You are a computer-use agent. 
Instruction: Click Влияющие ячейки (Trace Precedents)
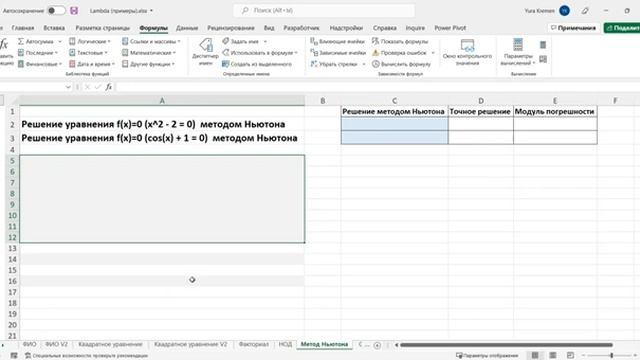(x=338, y=41)
